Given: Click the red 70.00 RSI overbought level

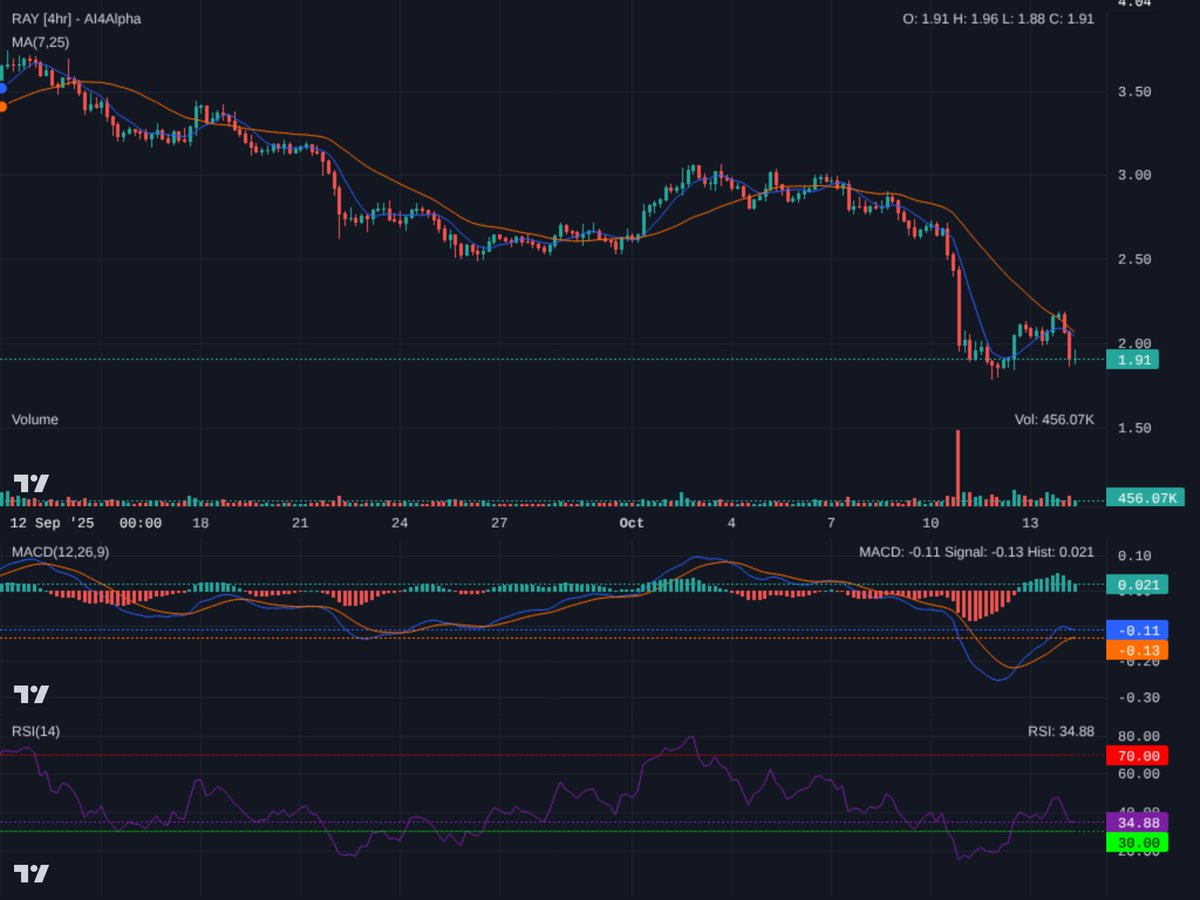Looking at the screenshot, I should click(x=1137, y=756).
